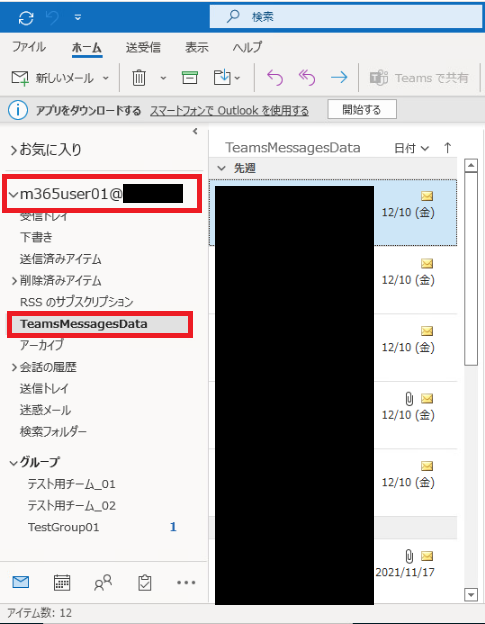Image resolution: width=485 pixels, height=624 pixels.
Task: Select the 迷惑メール folder
Action: 45,410
